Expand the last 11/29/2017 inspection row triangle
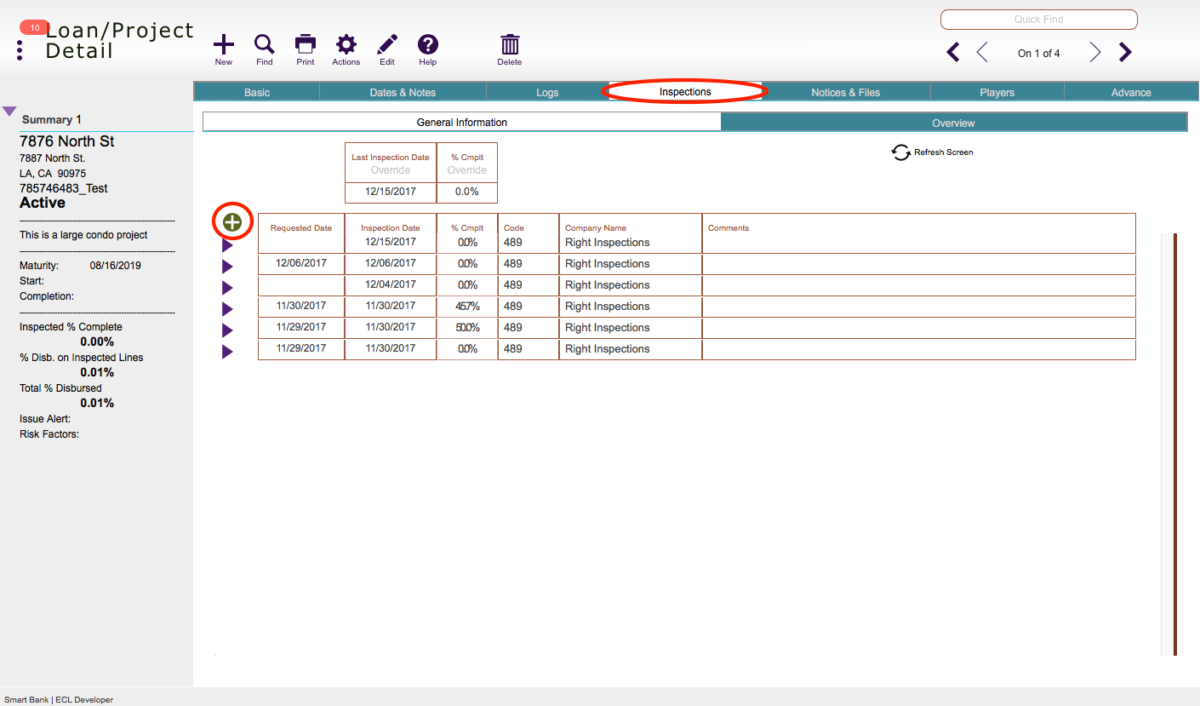 pyautogui.click(x=227, y=348)
